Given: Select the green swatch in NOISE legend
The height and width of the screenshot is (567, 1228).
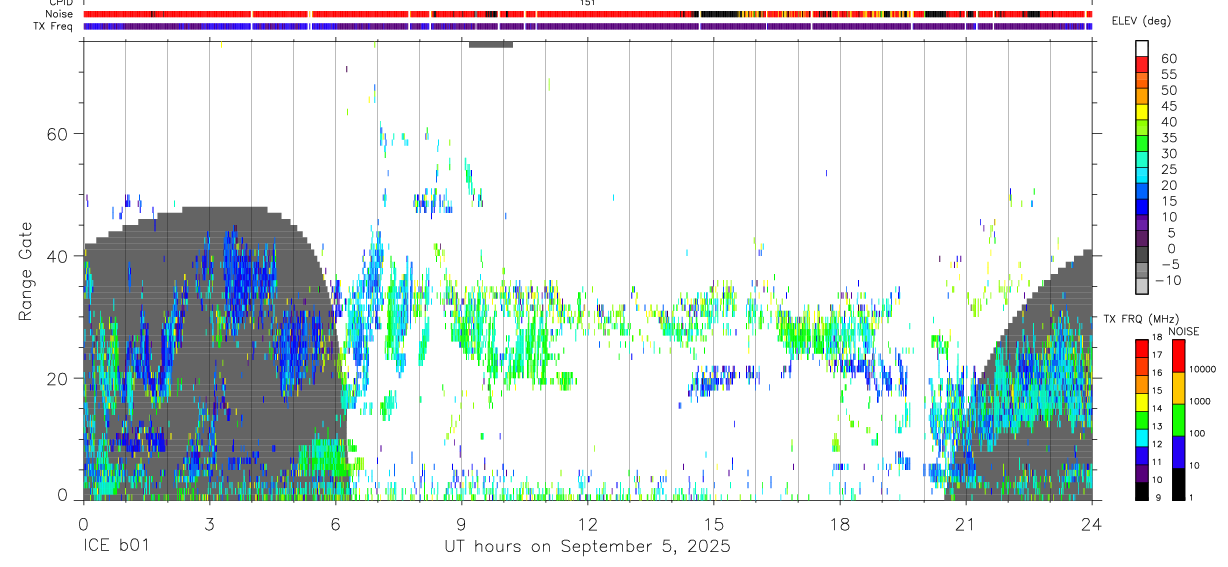Looking at the screenshot, I should point(1178,420).
